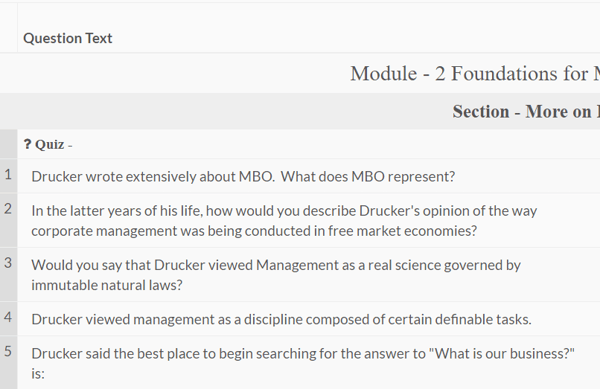Image resolution: width=600 pixels, height=389 pixels.
Task: Click the question mark Quiz icon
Action: tap(27, 145)
